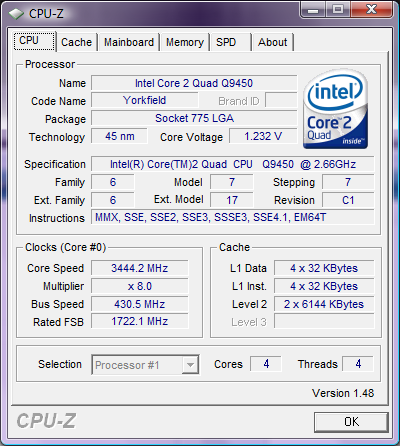Click the CPU-Z title bar app icon
The height and width of the screenshot is (446, 400).
[16, 14]
